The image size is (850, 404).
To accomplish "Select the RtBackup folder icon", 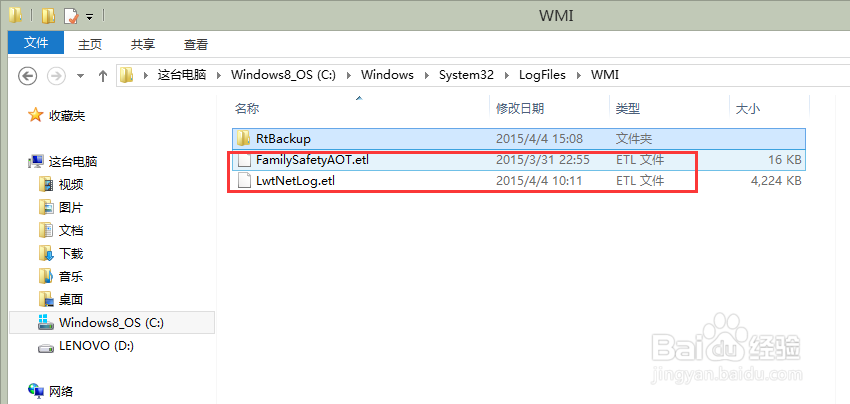I will [x=243, y=138].
